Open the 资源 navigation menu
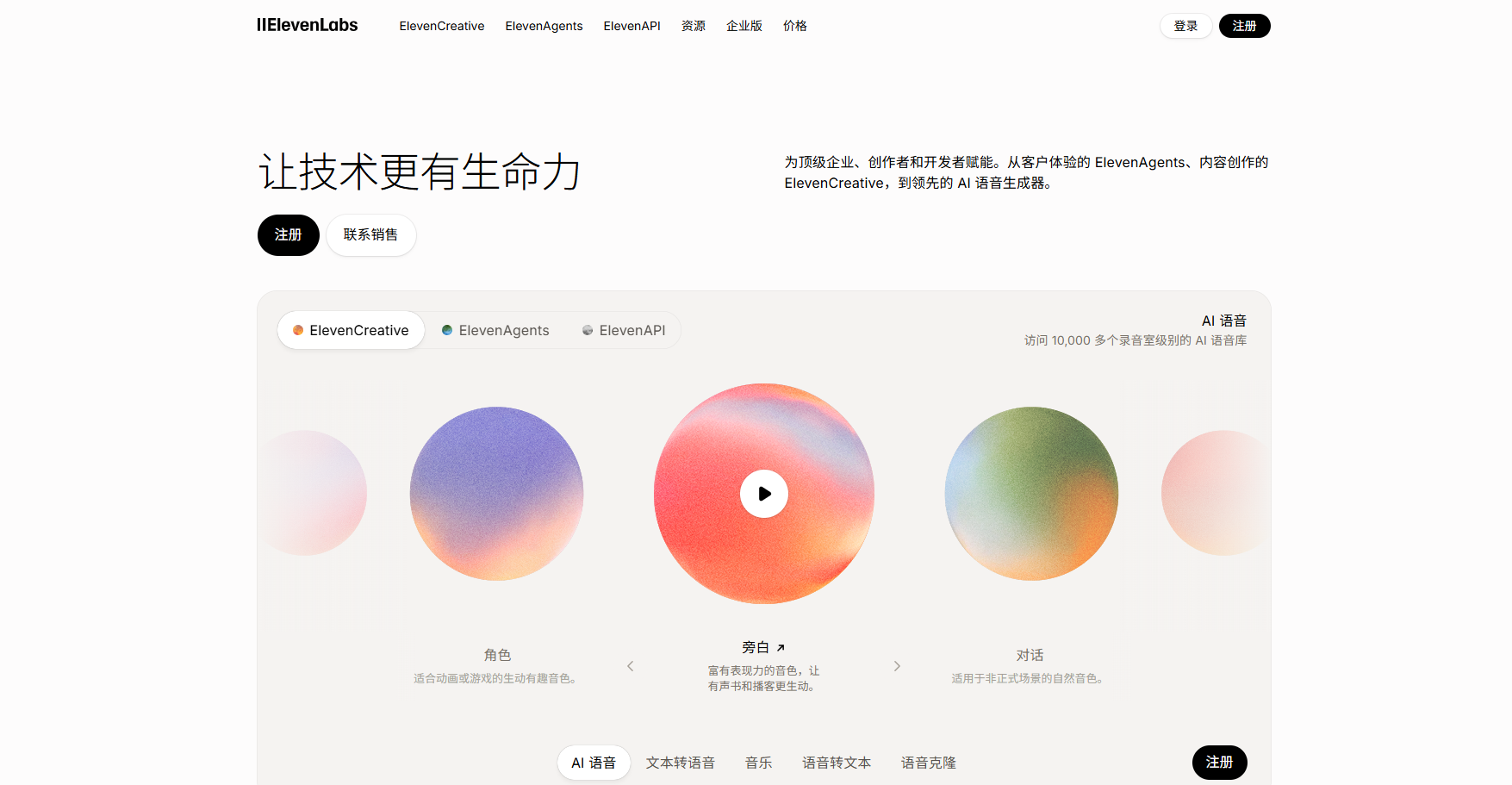Image resolution: width=1512 pixels, height=785 pixels. click(694, 26)
